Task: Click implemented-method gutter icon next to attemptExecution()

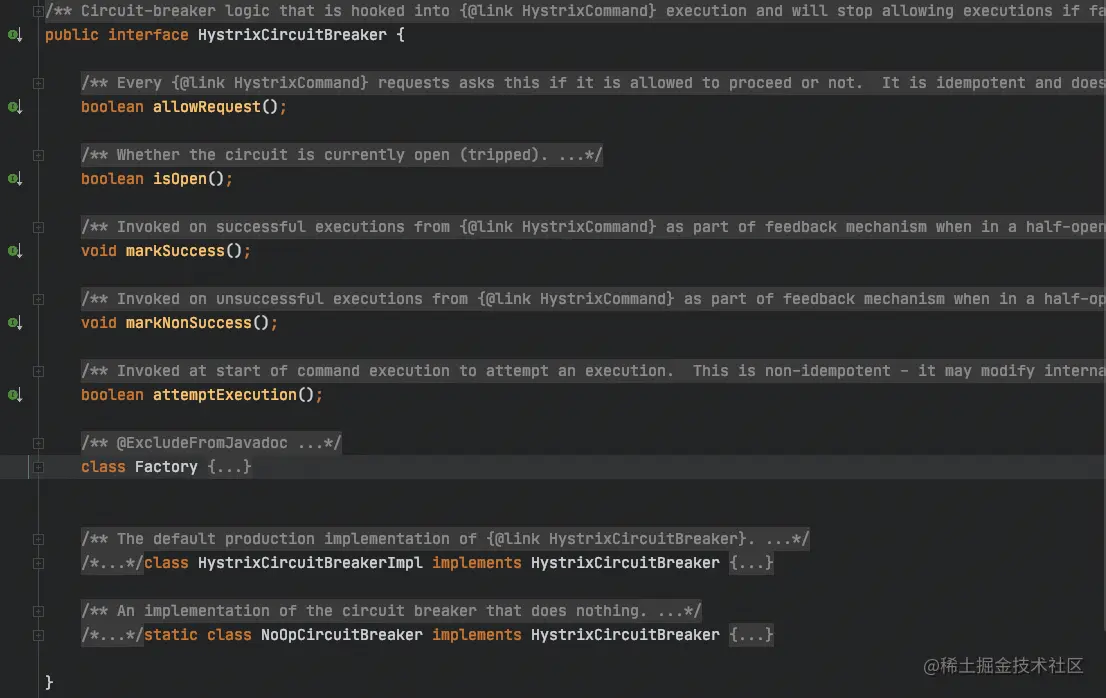Action: coord(15,394)
